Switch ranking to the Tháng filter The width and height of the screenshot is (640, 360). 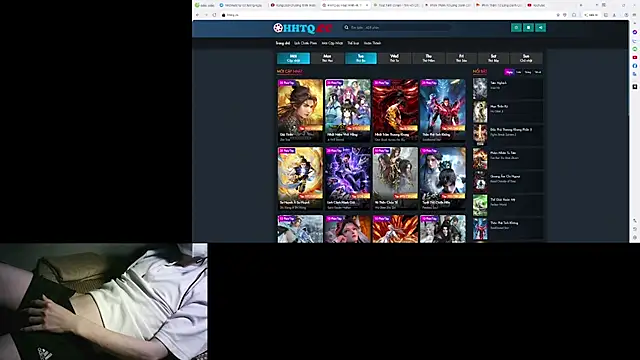tap(528, 72)
